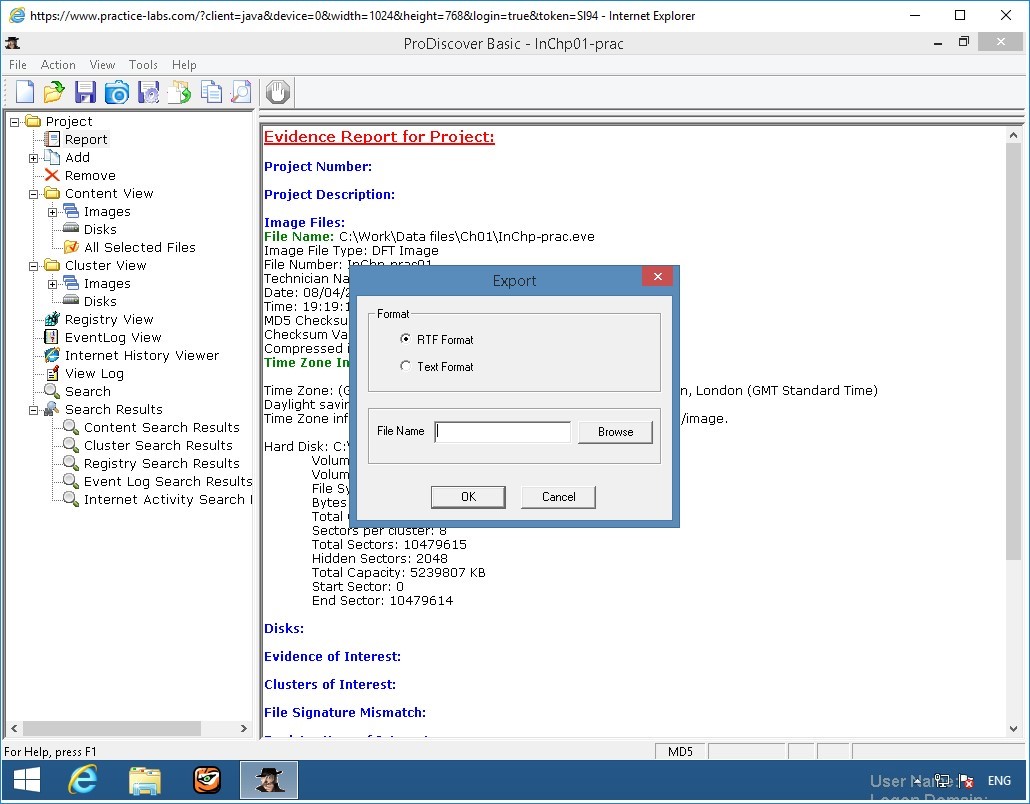Click the ENG language indicator in tray
Screen dimensions: 1030x804
pyautogui.click(x=998, y=780)
